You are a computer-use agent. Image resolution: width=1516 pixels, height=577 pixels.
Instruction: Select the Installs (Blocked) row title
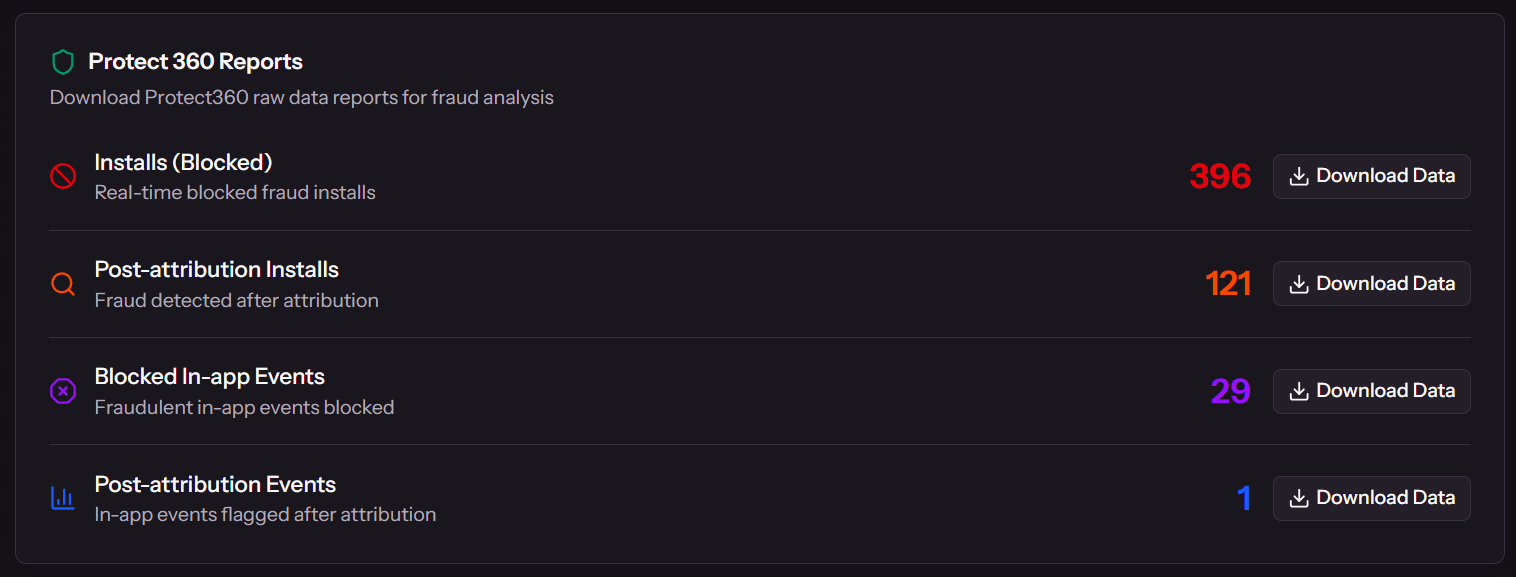point(183,162)
